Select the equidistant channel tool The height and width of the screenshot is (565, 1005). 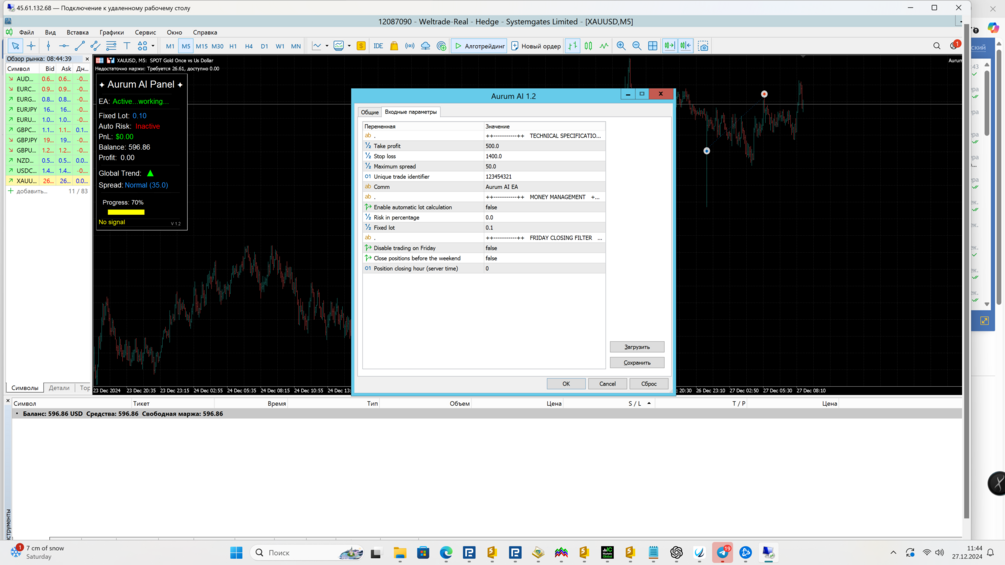pyautogui.click(x=96, y=46)
